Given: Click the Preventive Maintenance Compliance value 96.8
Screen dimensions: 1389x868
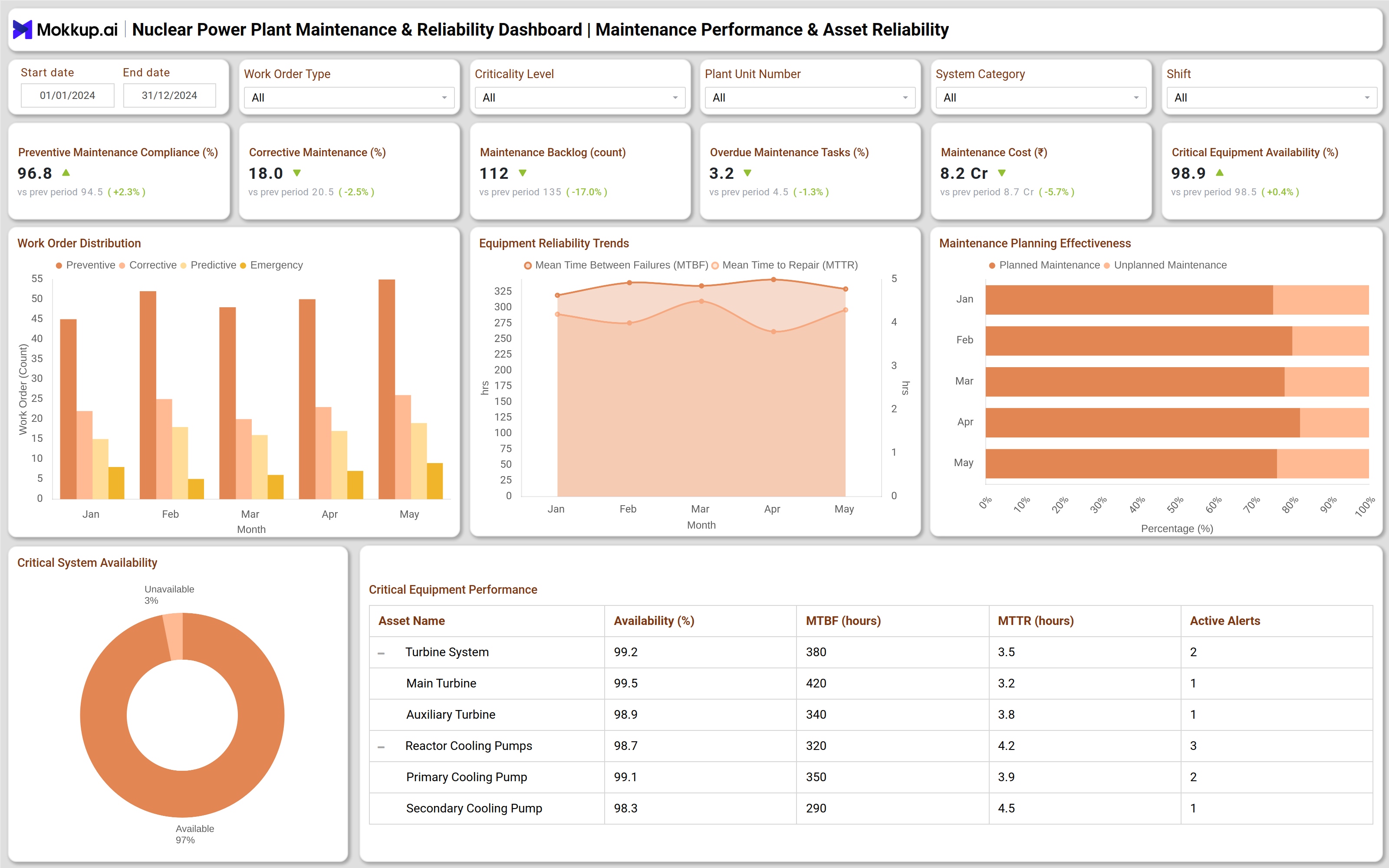Looking at the screenshot, I should pyautogui.click(x=35, y=173).
